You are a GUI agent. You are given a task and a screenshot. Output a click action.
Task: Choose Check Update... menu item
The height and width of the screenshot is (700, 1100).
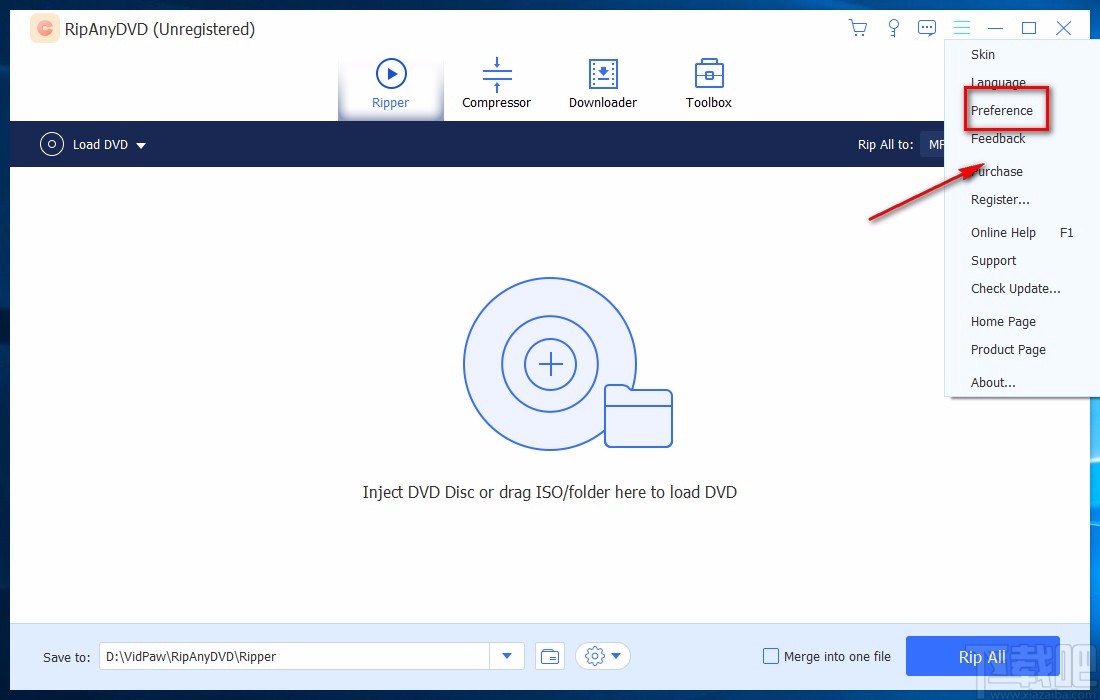pos(1016,289)
